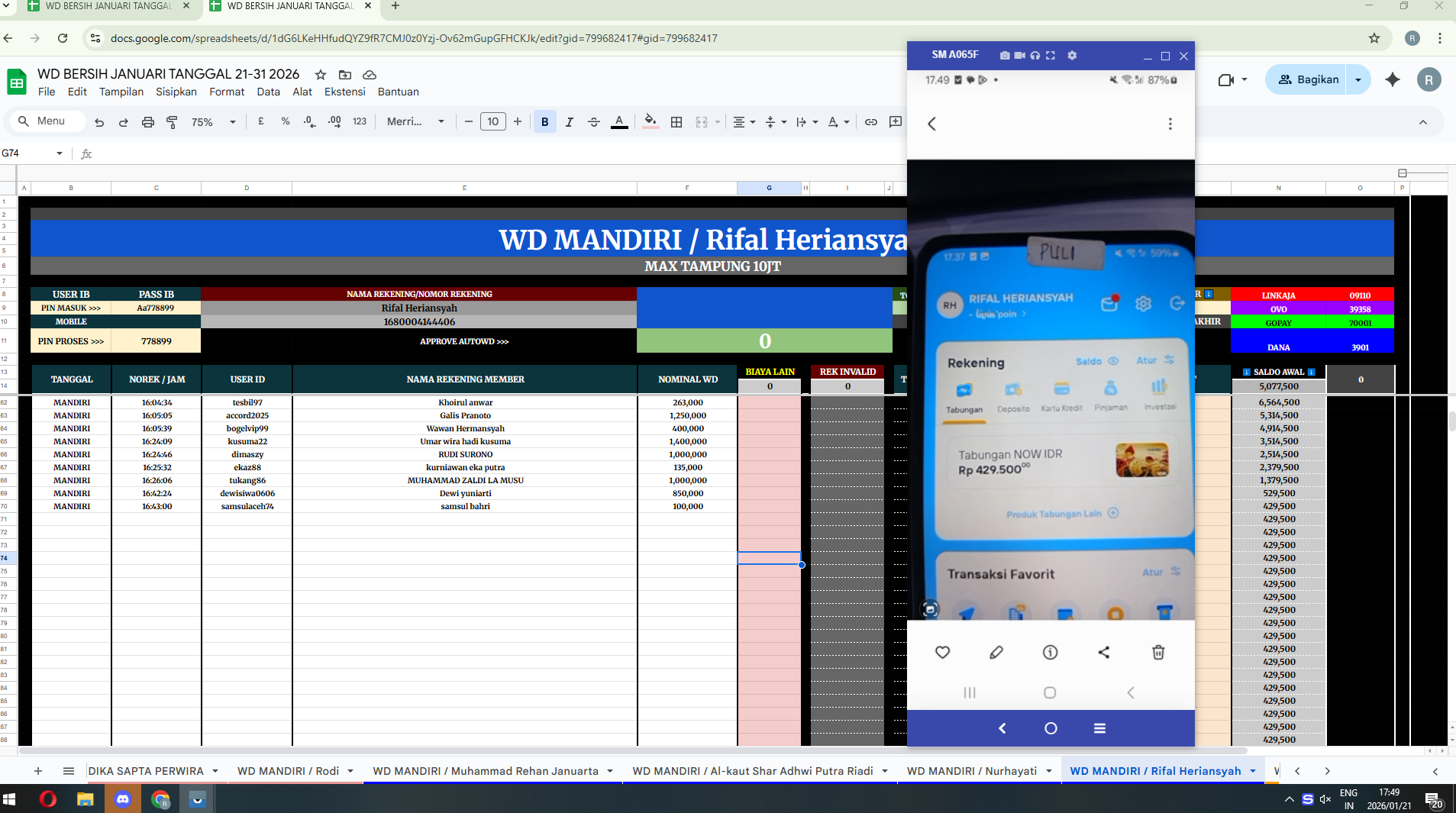Decrease font size with the minus button
Viewport: 1456px width, 813px height.
click(x=469, y=121)
